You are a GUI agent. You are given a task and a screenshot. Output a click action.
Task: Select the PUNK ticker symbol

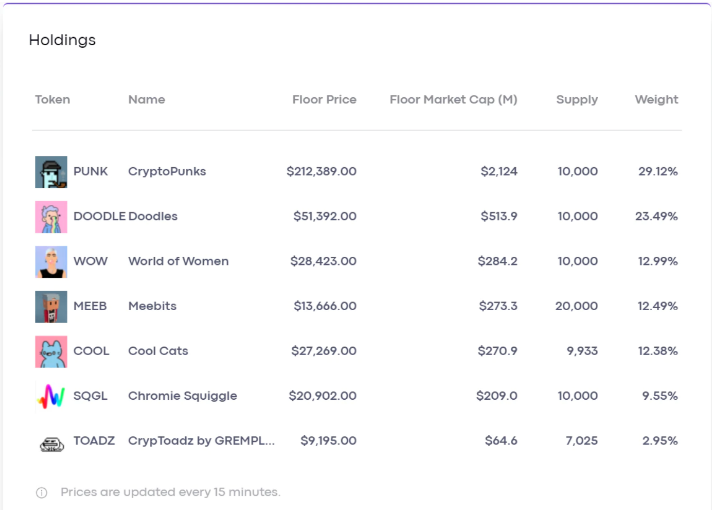90,171
